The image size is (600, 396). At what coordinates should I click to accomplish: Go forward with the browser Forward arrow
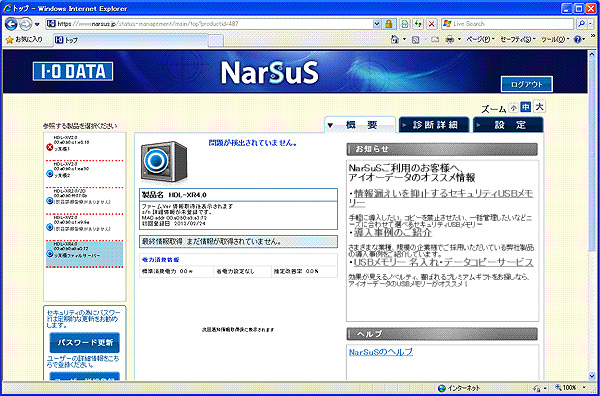tap(25, 24)
